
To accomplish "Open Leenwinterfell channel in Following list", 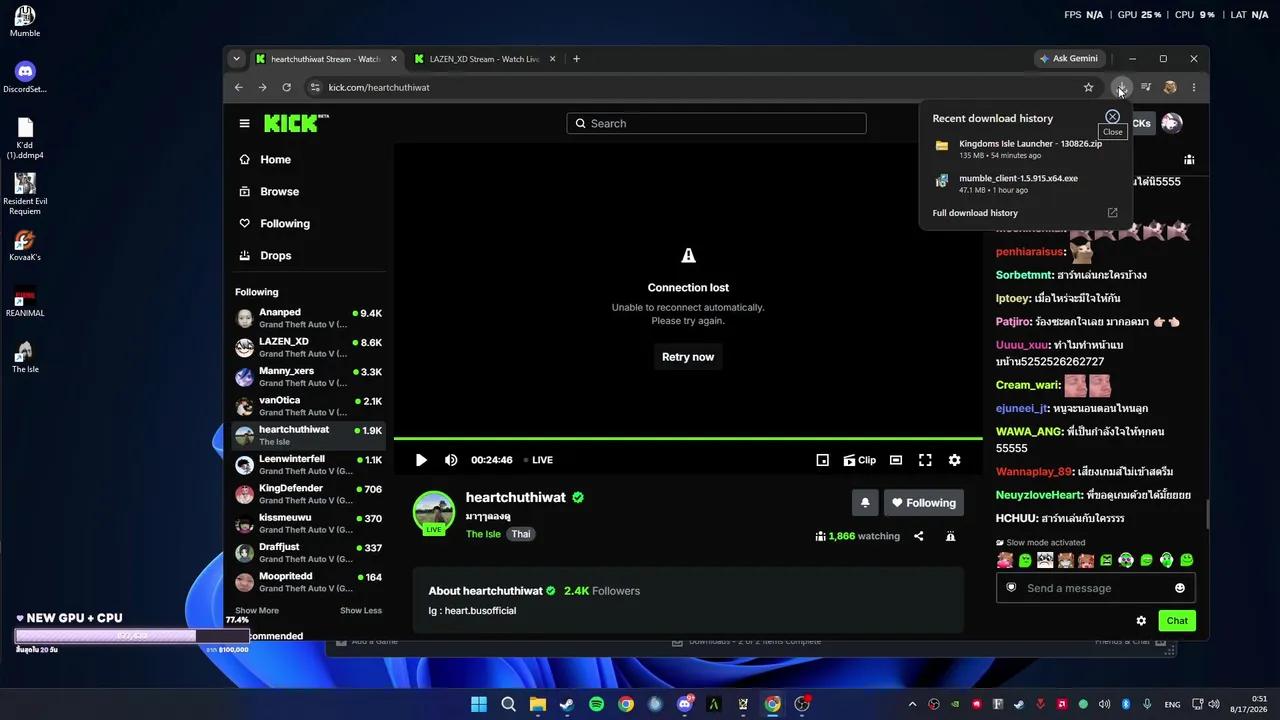I will tap(309, 465).
